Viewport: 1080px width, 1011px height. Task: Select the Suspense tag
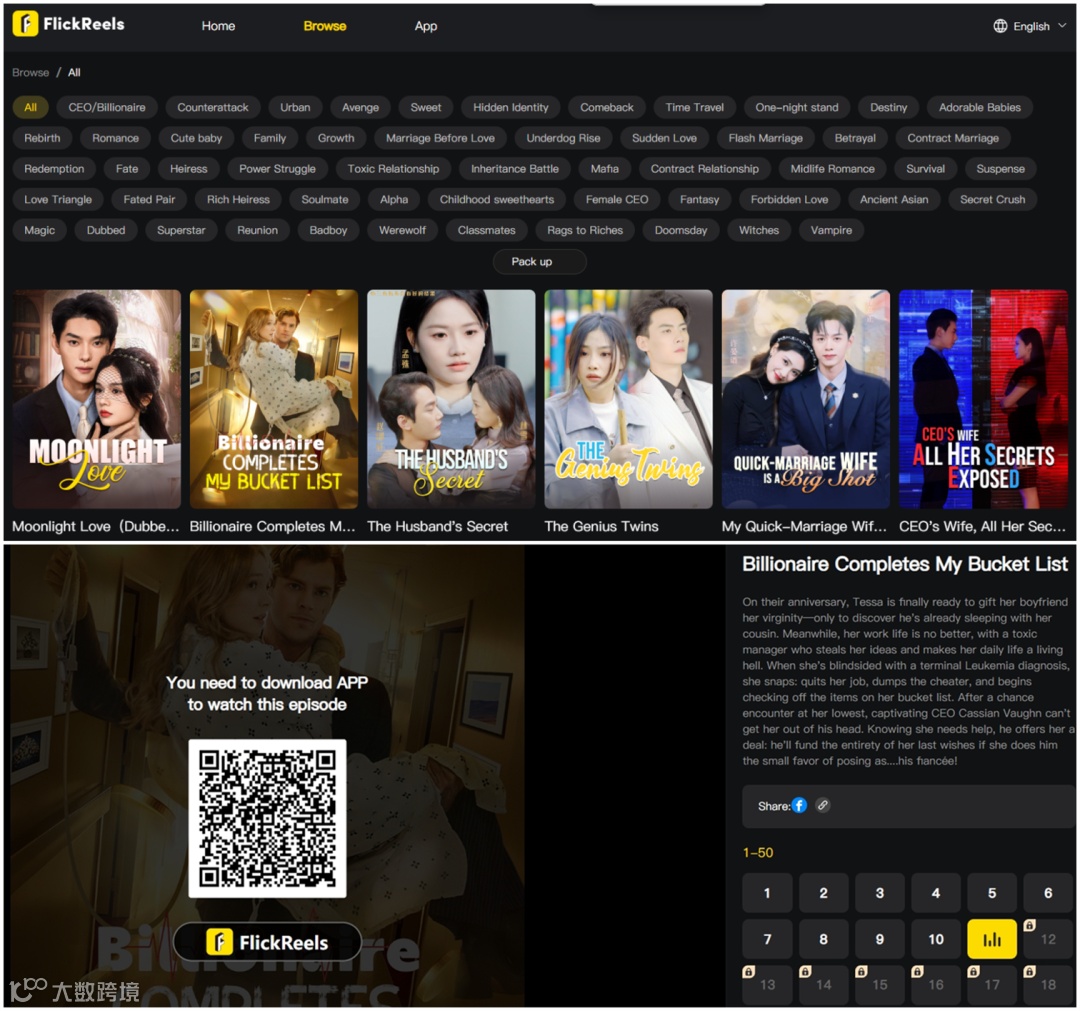[x=1000, y=169]
